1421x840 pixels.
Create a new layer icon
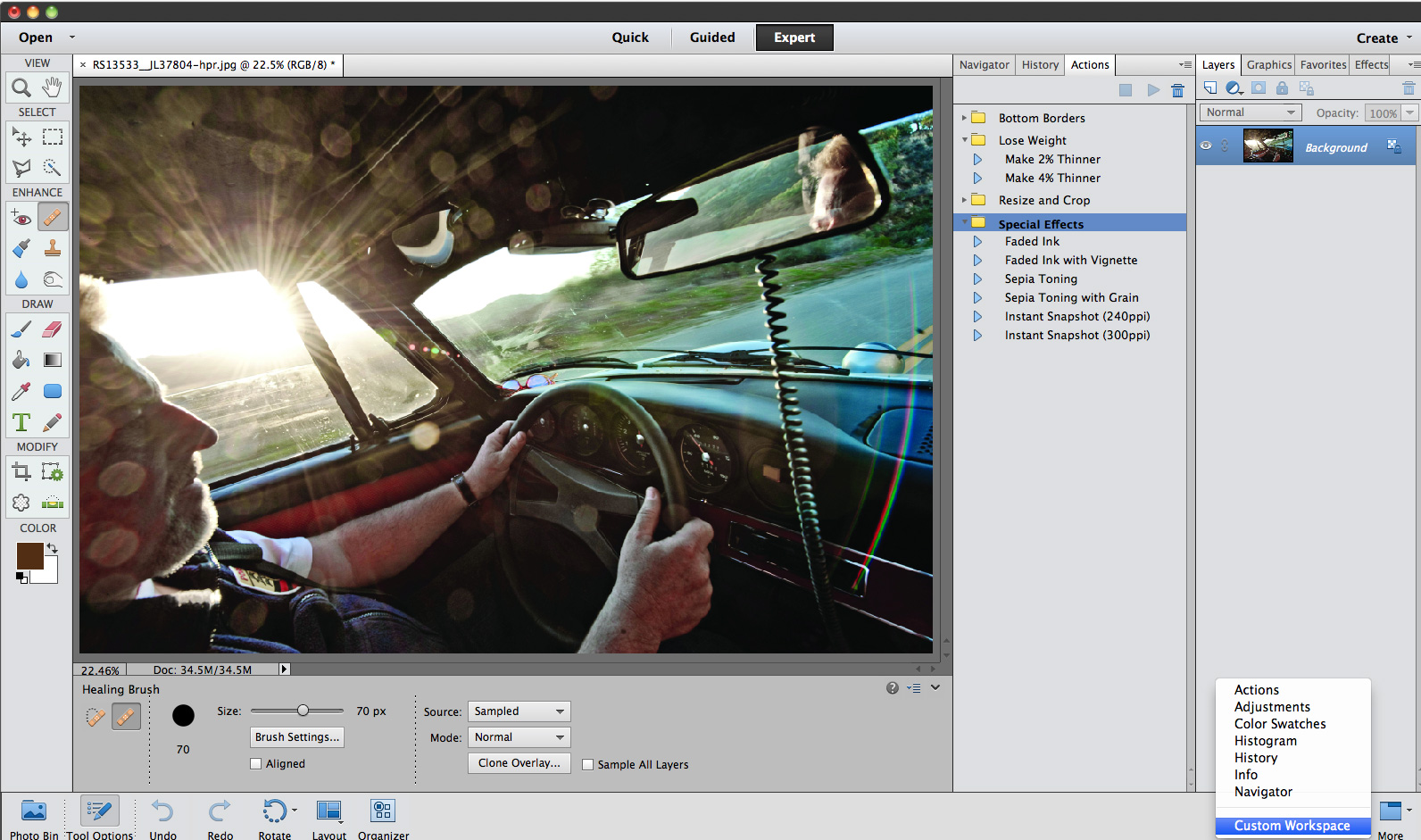[x=1210, y=87]
